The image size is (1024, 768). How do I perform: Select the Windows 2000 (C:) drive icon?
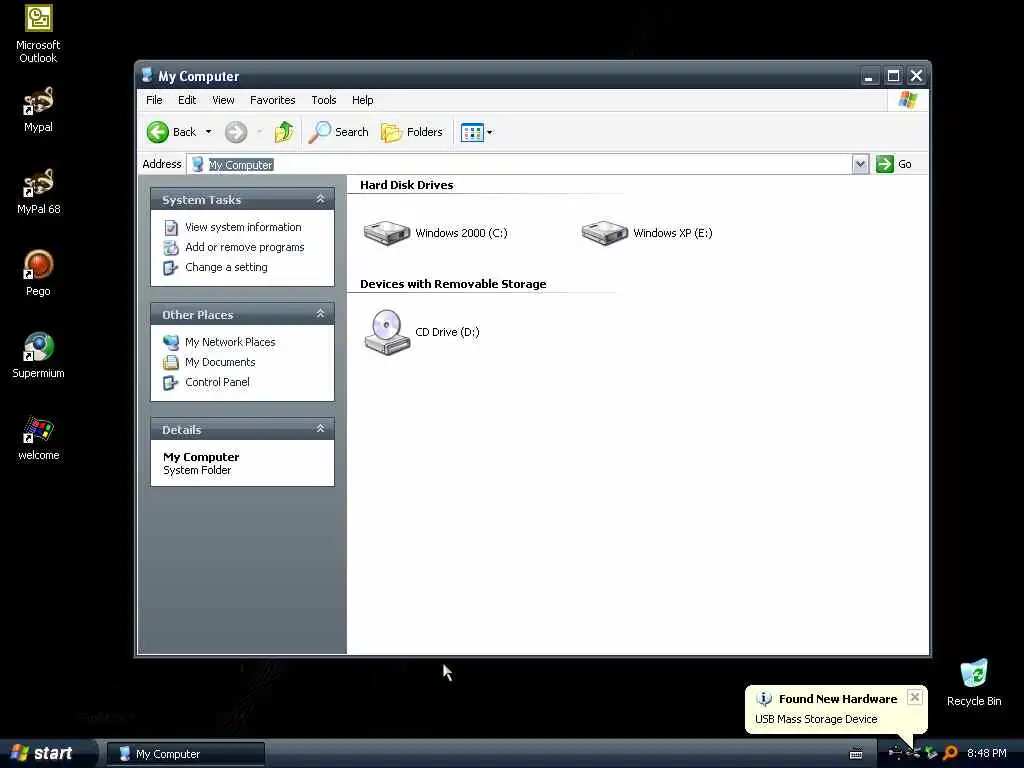(x=387, y=233)
